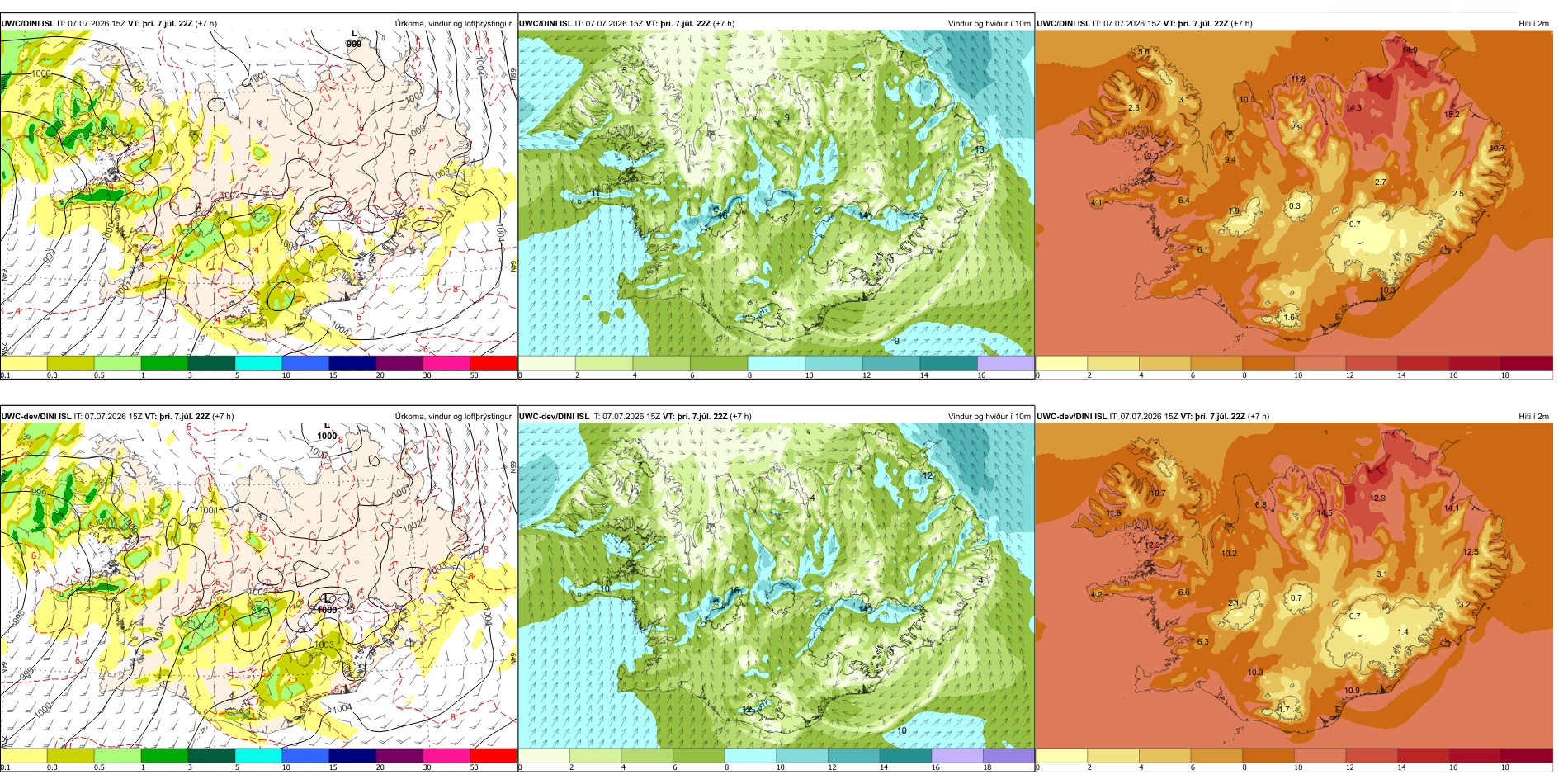The height and width of the screenshot is (784, 1568).
Task: Click the 'Hiti í 2m' title in UWC panel
Action: 1533,23
